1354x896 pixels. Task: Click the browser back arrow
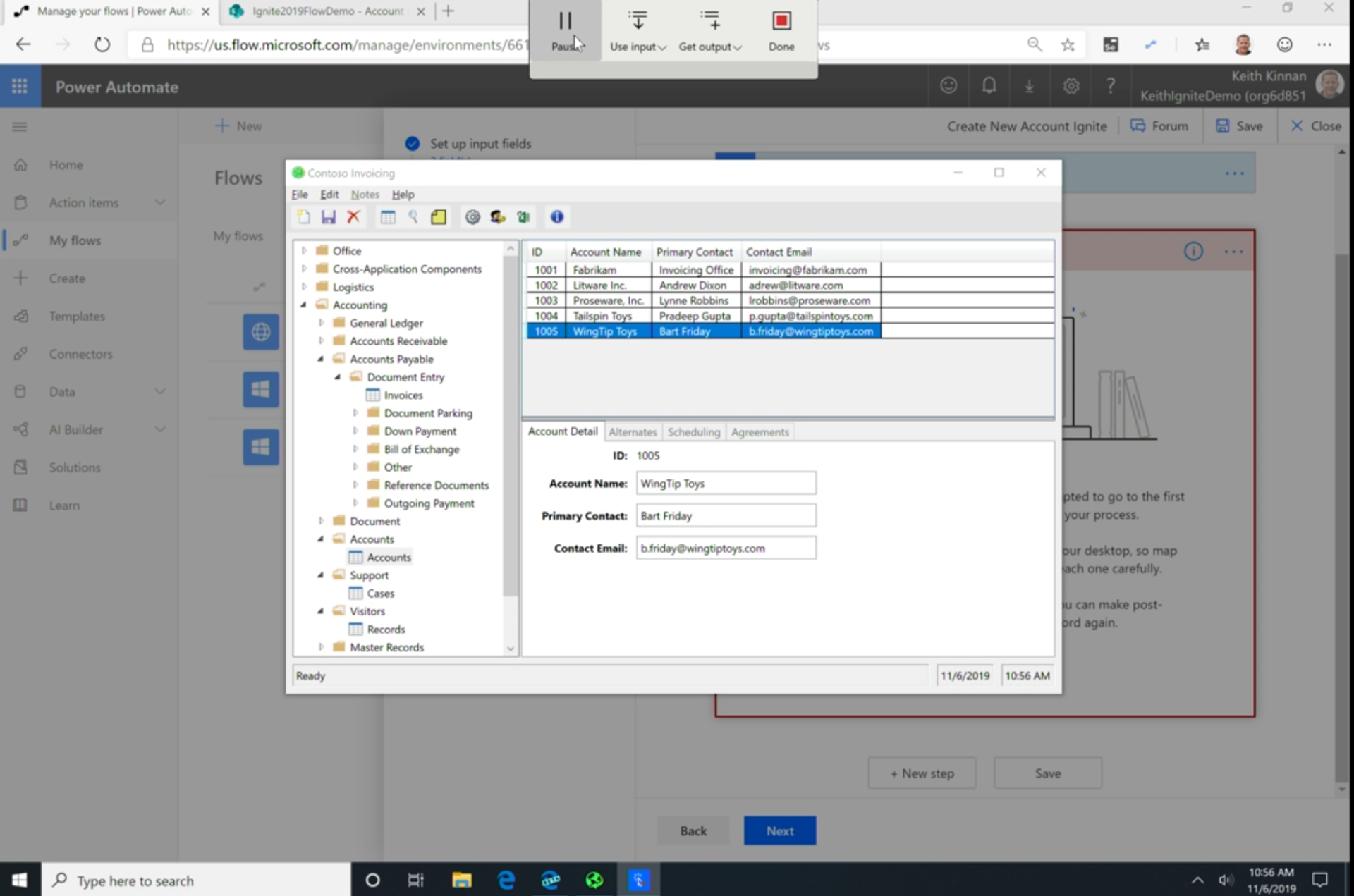click(x=23, y=44)
